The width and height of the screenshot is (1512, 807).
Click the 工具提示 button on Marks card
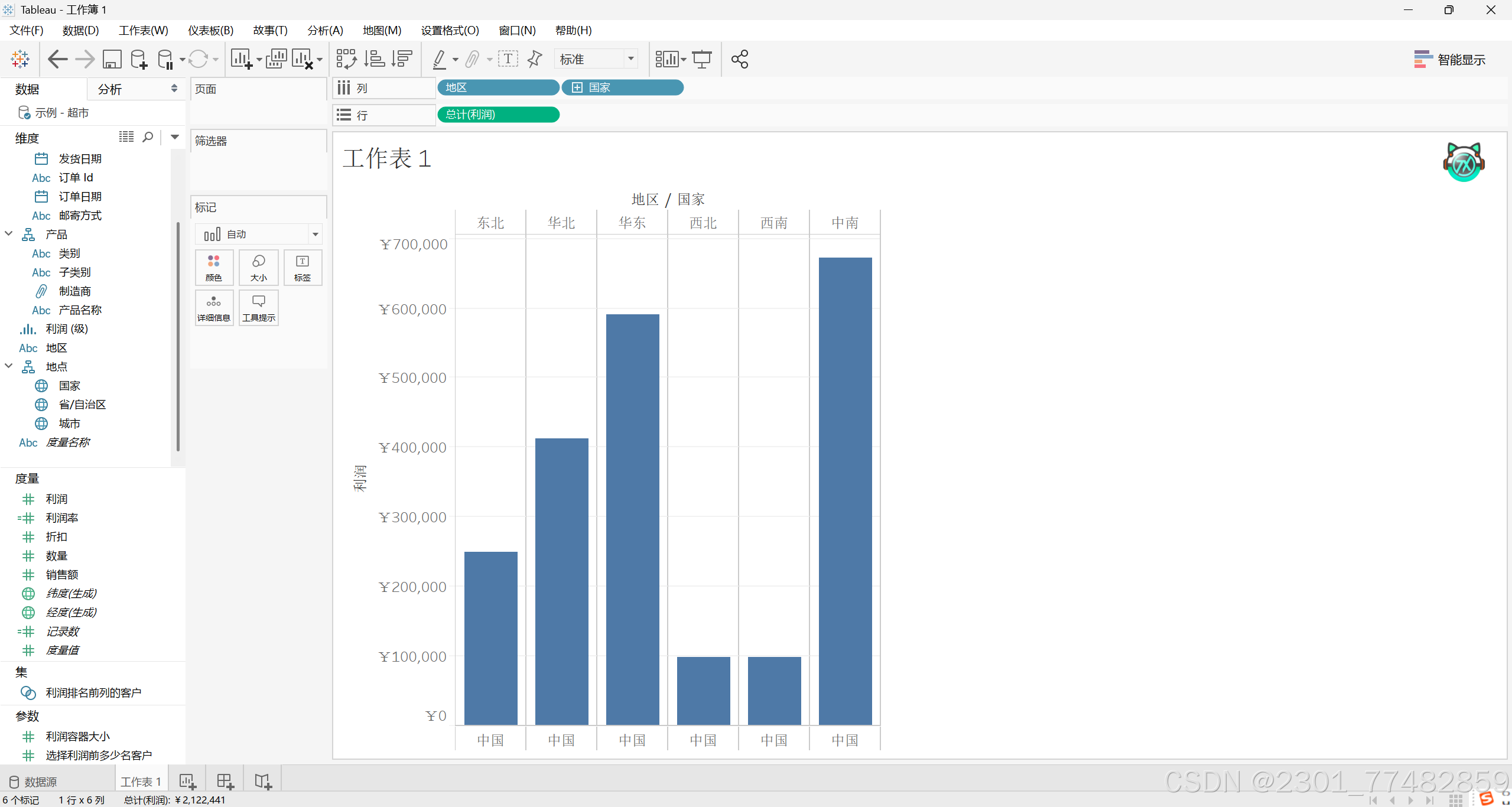point(259,308)
